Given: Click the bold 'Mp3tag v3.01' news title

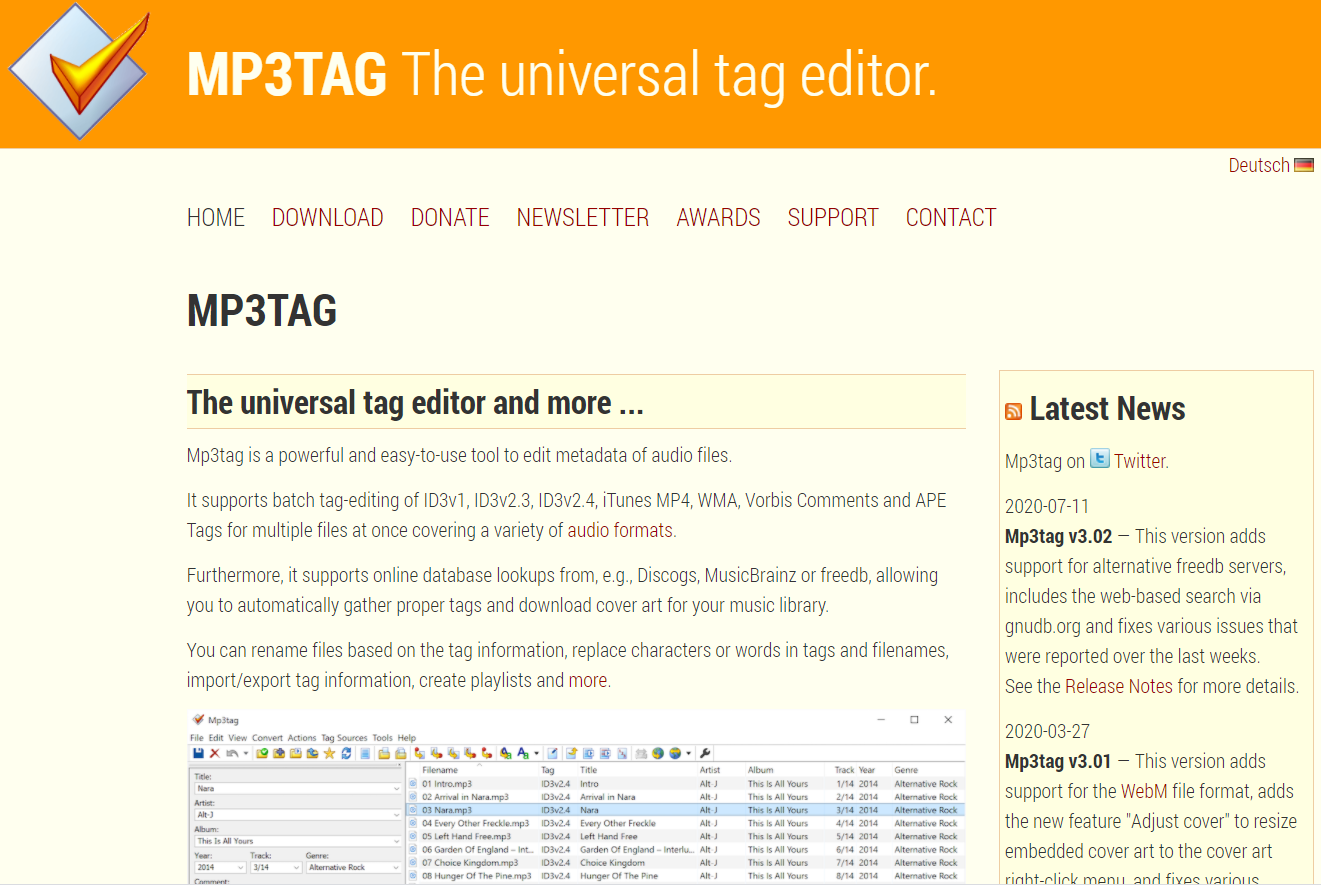Looking at the screenshot, I should click(x=1058, y=762).
